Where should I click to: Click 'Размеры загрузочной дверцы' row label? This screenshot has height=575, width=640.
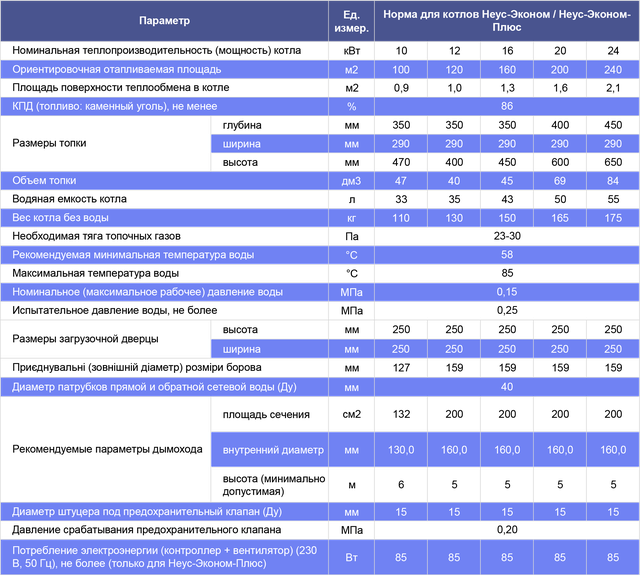tap(85, 339)
